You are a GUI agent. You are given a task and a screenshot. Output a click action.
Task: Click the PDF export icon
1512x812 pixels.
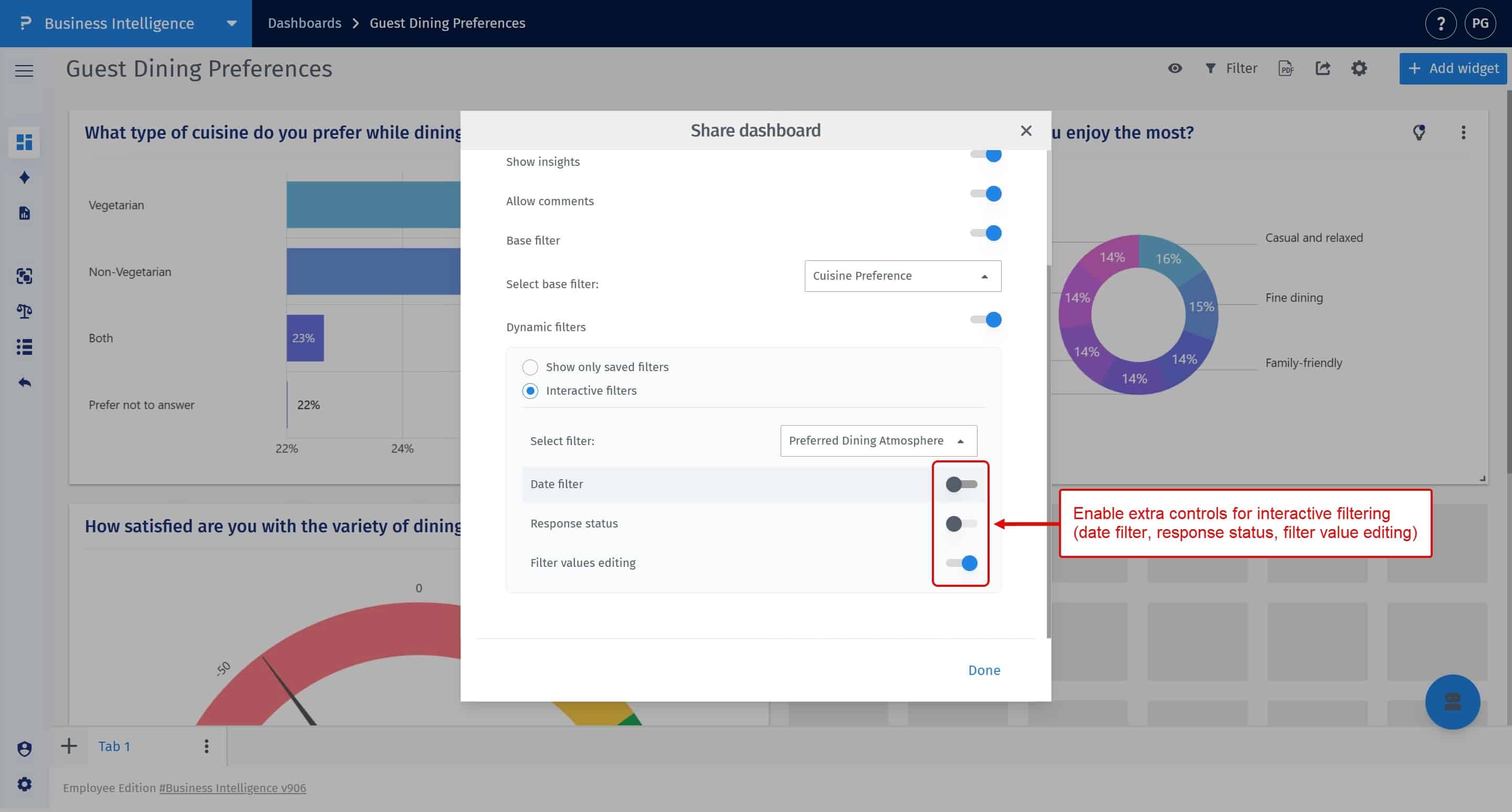1285,69
